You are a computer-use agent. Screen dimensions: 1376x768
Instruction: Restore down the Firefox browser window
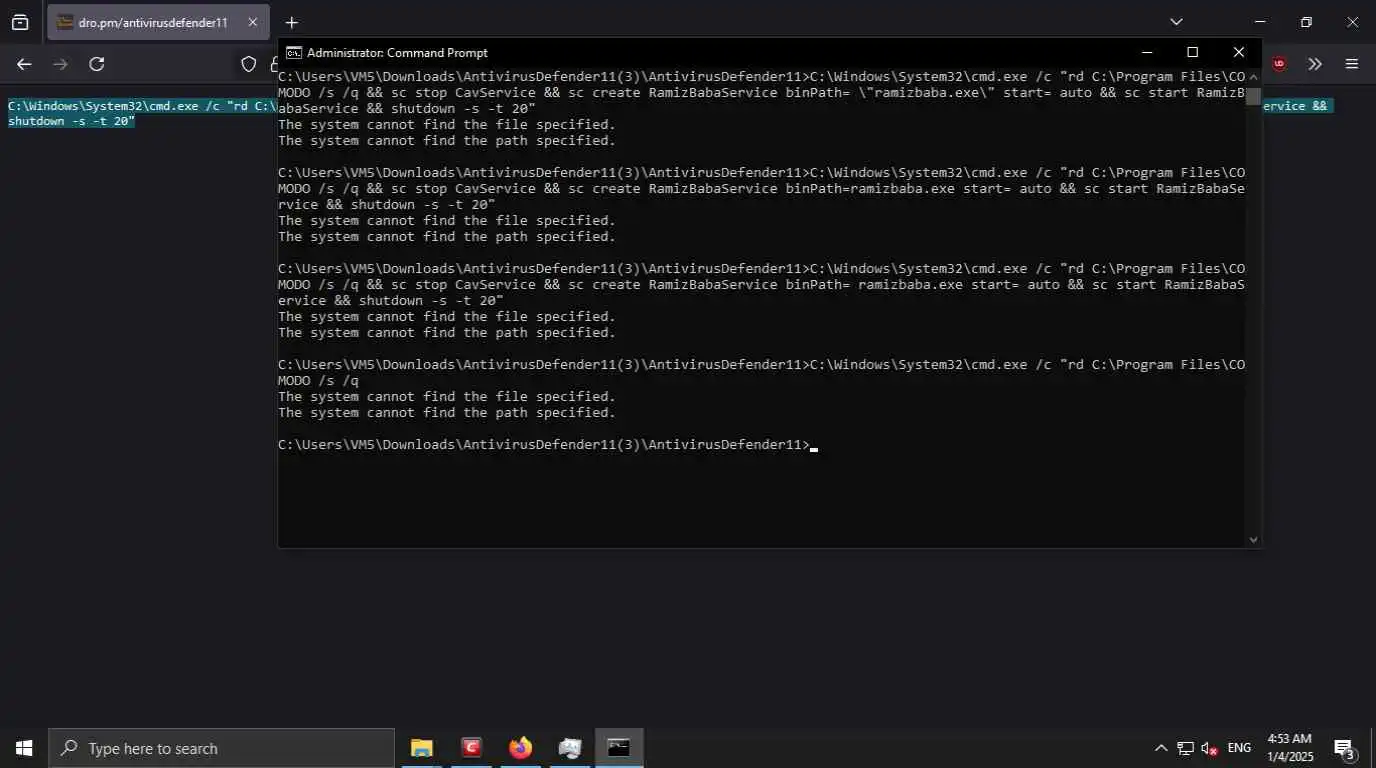pos(1306,22)
